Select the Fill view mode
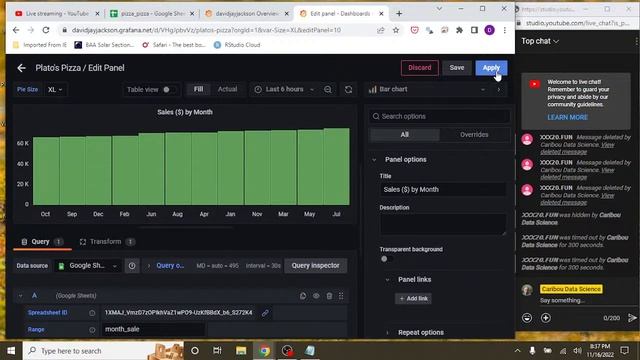640x360 pixels. pyautogui.click(x=198, y=89)
